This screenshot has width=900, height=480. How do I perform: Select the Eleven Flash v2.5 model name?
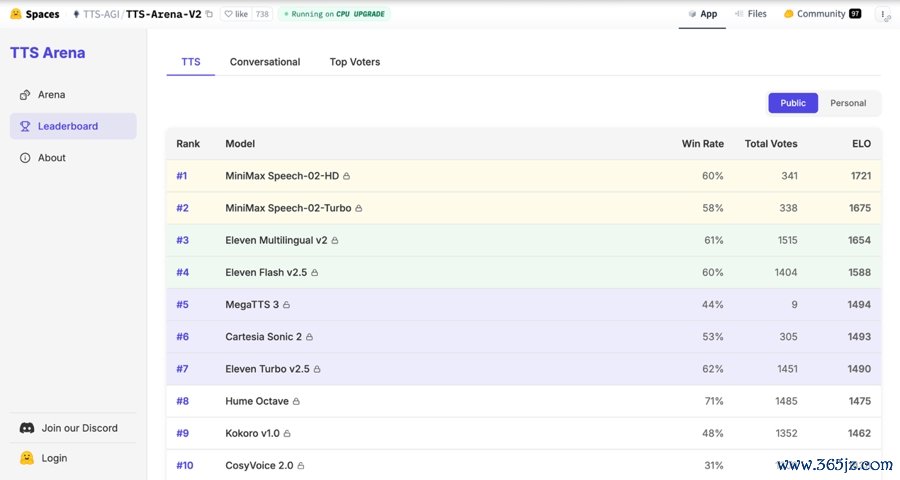(266, 273)
